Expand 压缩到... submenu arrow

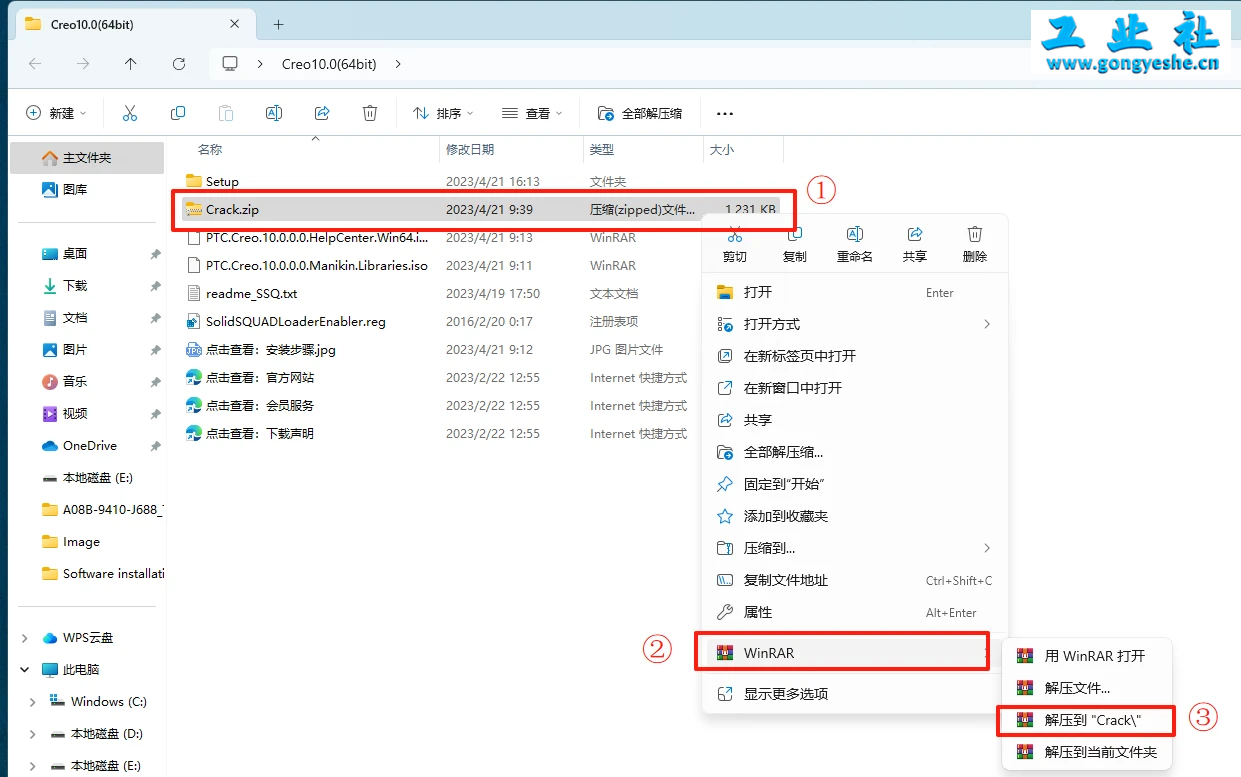[x=987, y=548]
